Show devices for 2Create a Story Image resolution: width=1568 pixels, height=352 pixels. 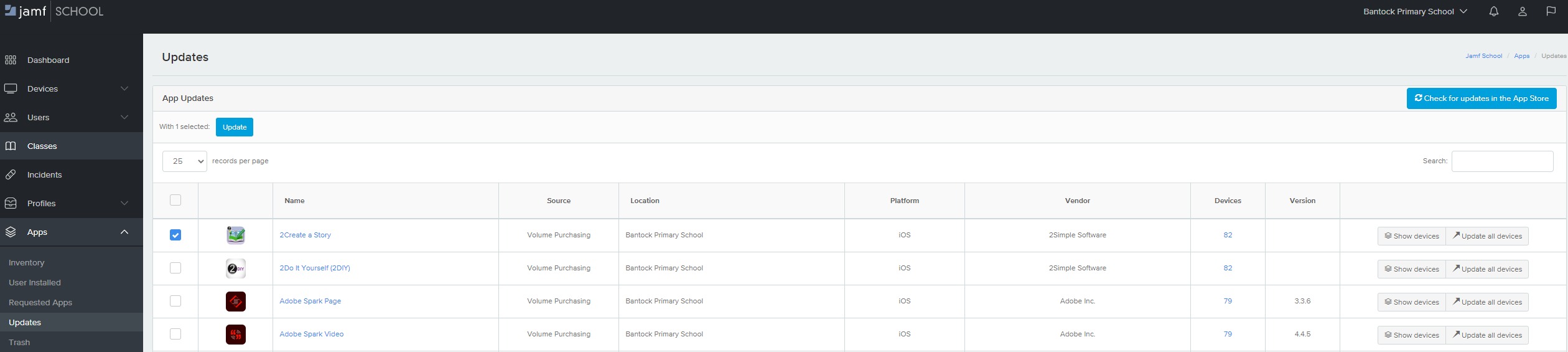1411,236
